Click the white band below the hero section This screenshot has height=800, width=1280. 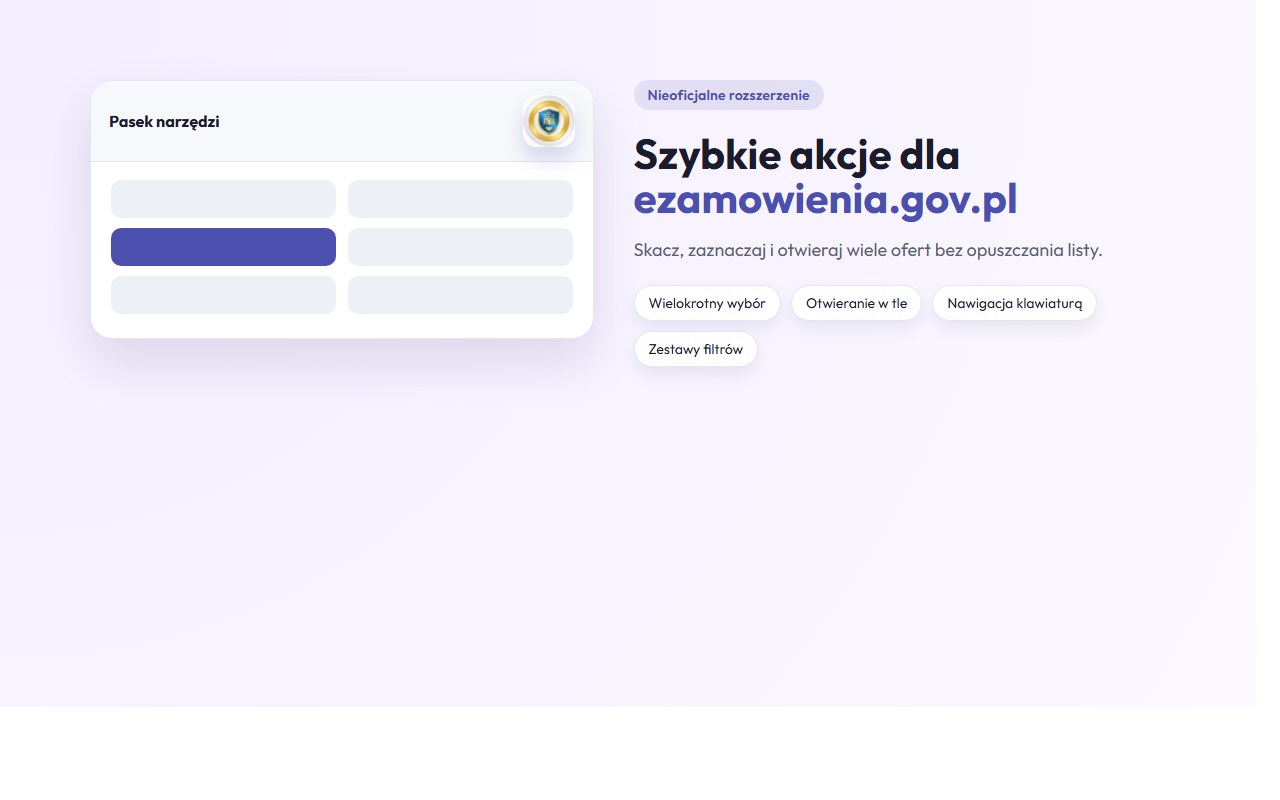[x=640, y=753]
